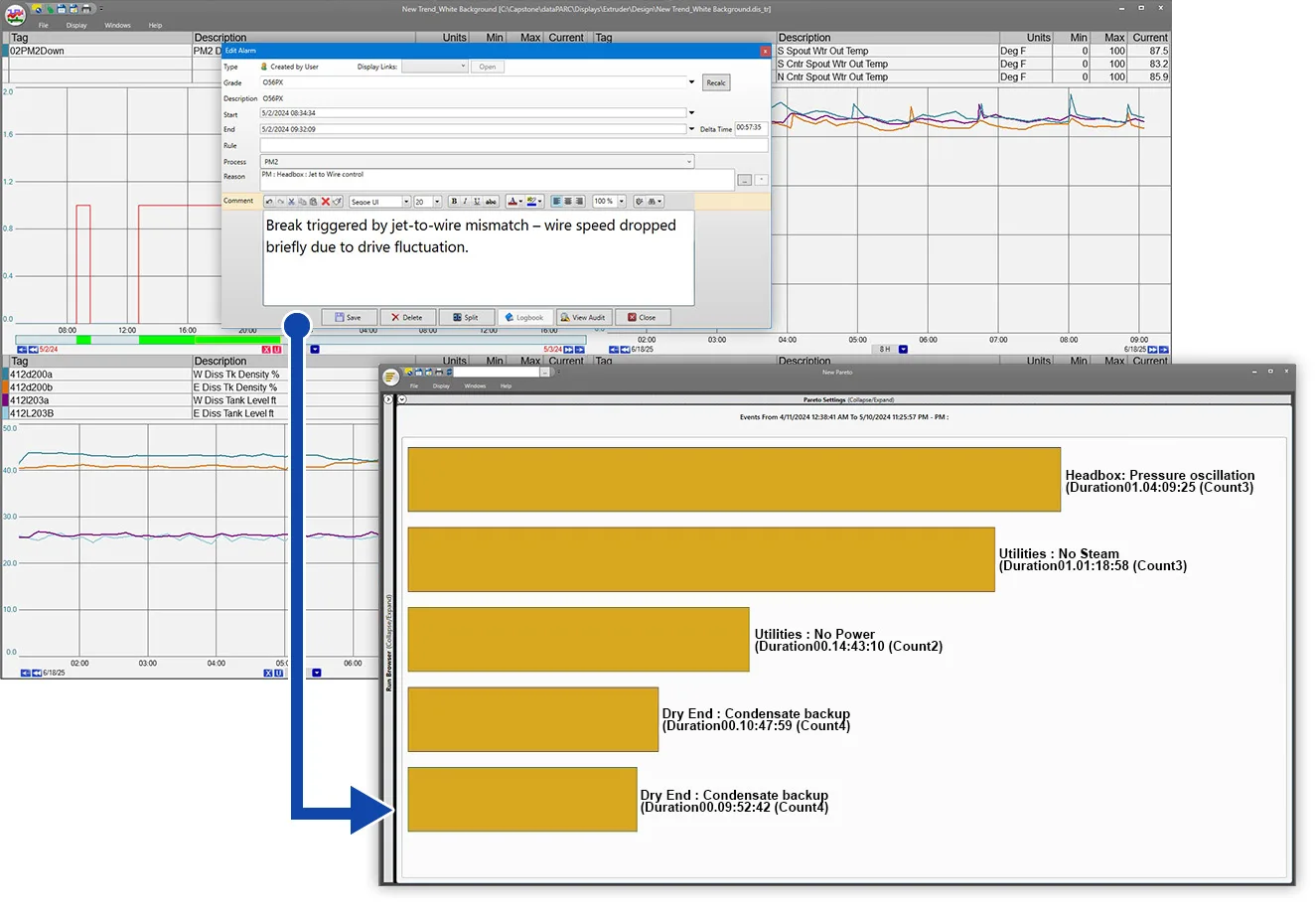Viewport: 1316px width, 913px height.
Task: Apply italic formatting to comment text
Action: (x=465, y=202)
